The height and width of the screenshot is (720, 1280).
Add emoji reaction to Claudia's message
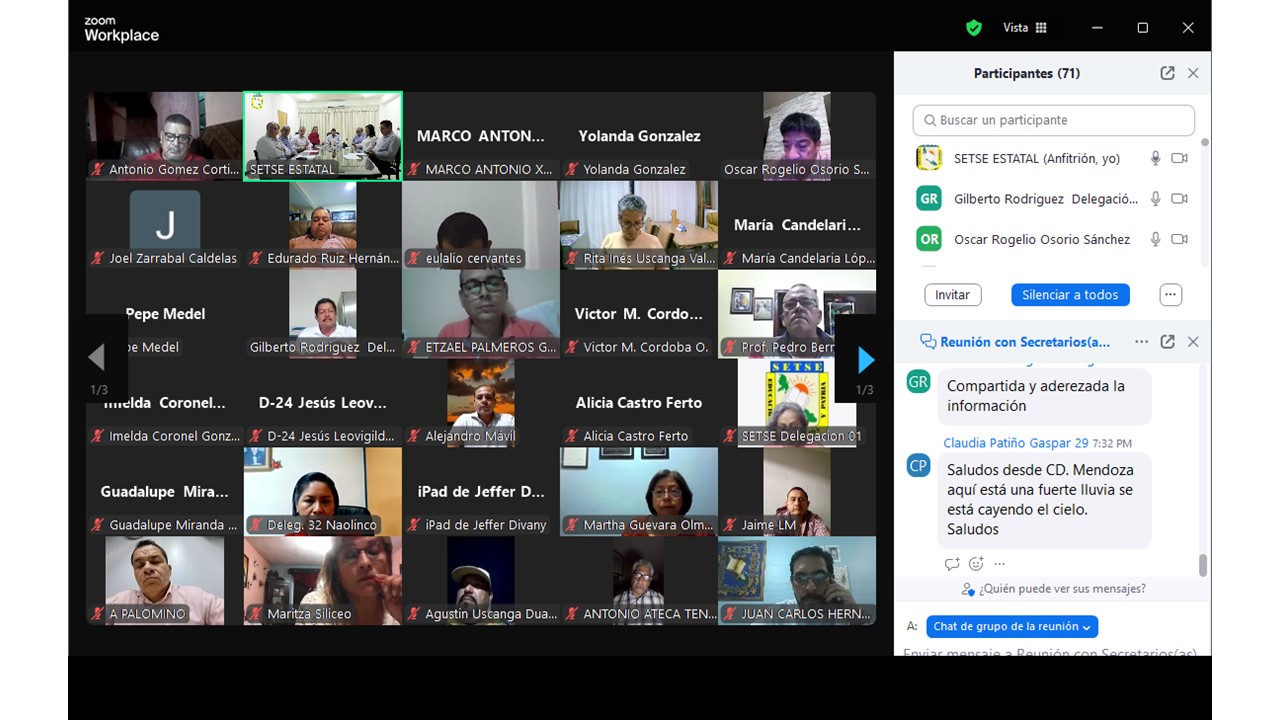point(976,564)
